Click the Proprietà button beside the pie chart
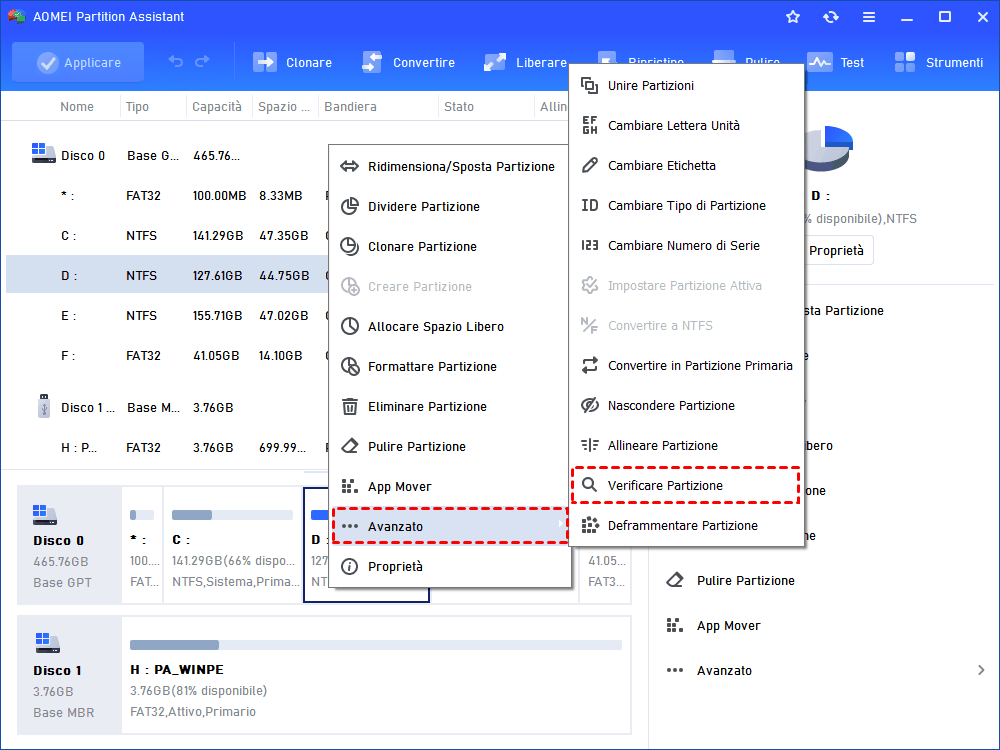 click(x=836, y=251)
